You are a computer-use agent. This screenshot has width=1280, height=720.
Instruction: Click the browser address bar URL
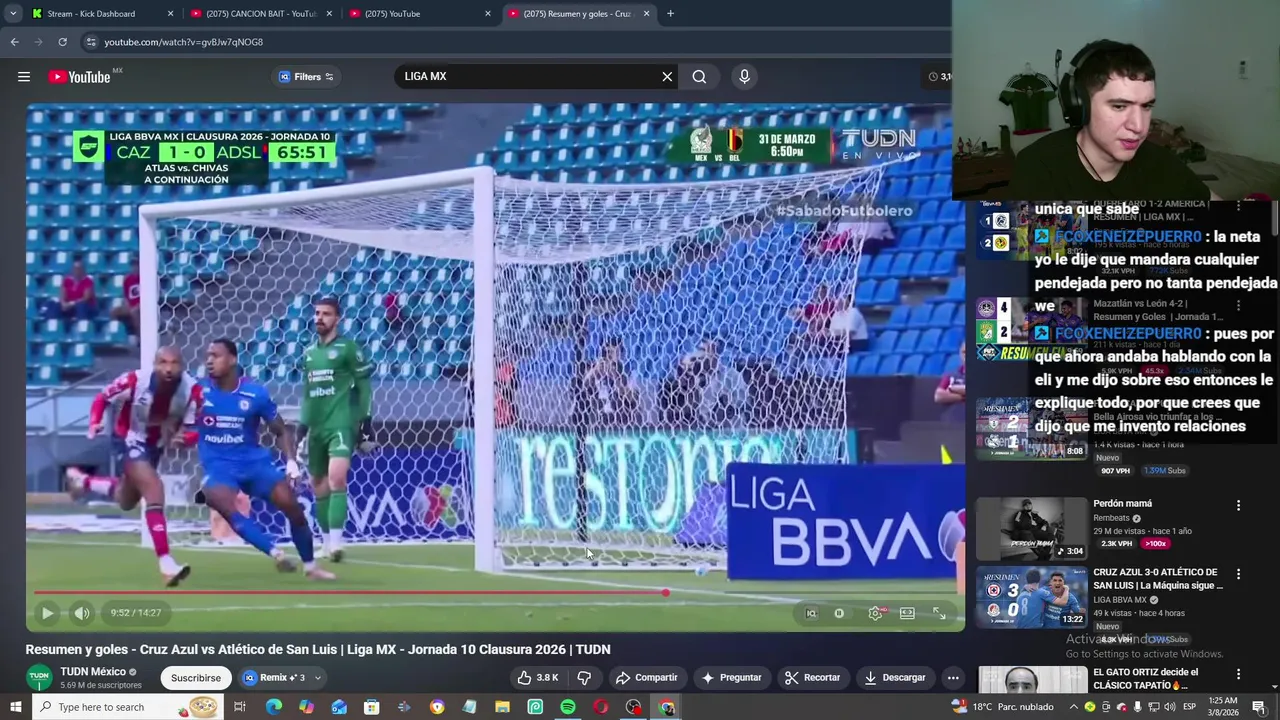tap(183, 42)
